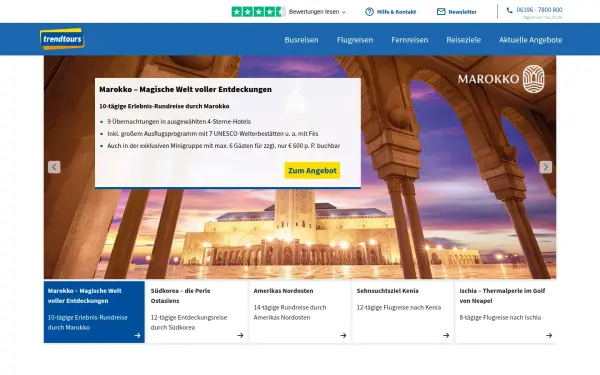The height and width of the screenshot is (375, 600).
Task: Click the bullet about the exklusive Minigruppe
Action: point(223,146)
